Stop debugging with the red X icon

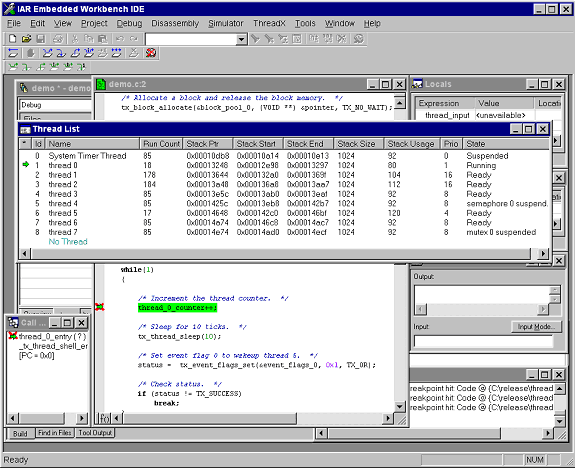coord(151,53)
